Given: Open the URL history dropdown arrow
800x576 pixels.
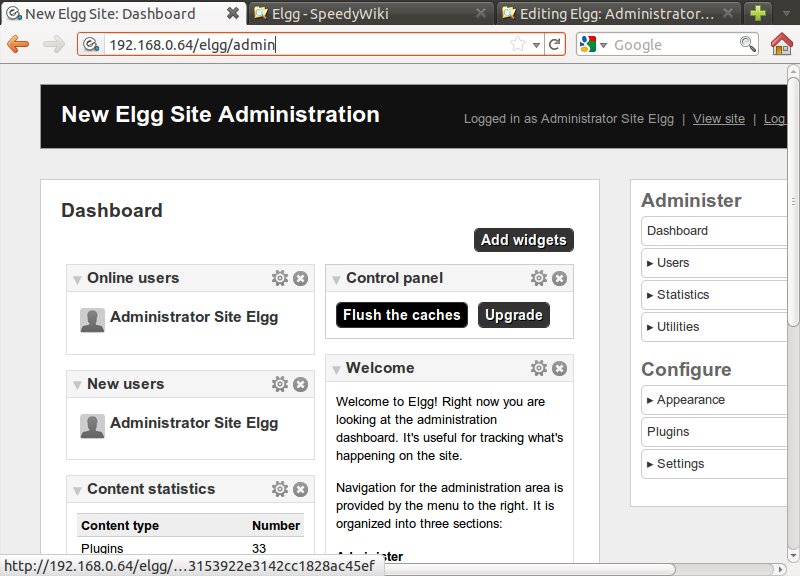Looking at the screenshot, I should (x=536, y=45).
